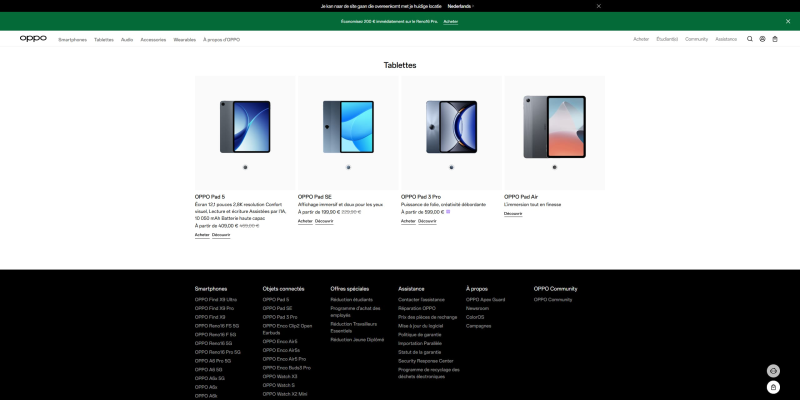Open Accessories navigation menu
The width and height of the screenshot is (800, 400).
coord(153,39)
